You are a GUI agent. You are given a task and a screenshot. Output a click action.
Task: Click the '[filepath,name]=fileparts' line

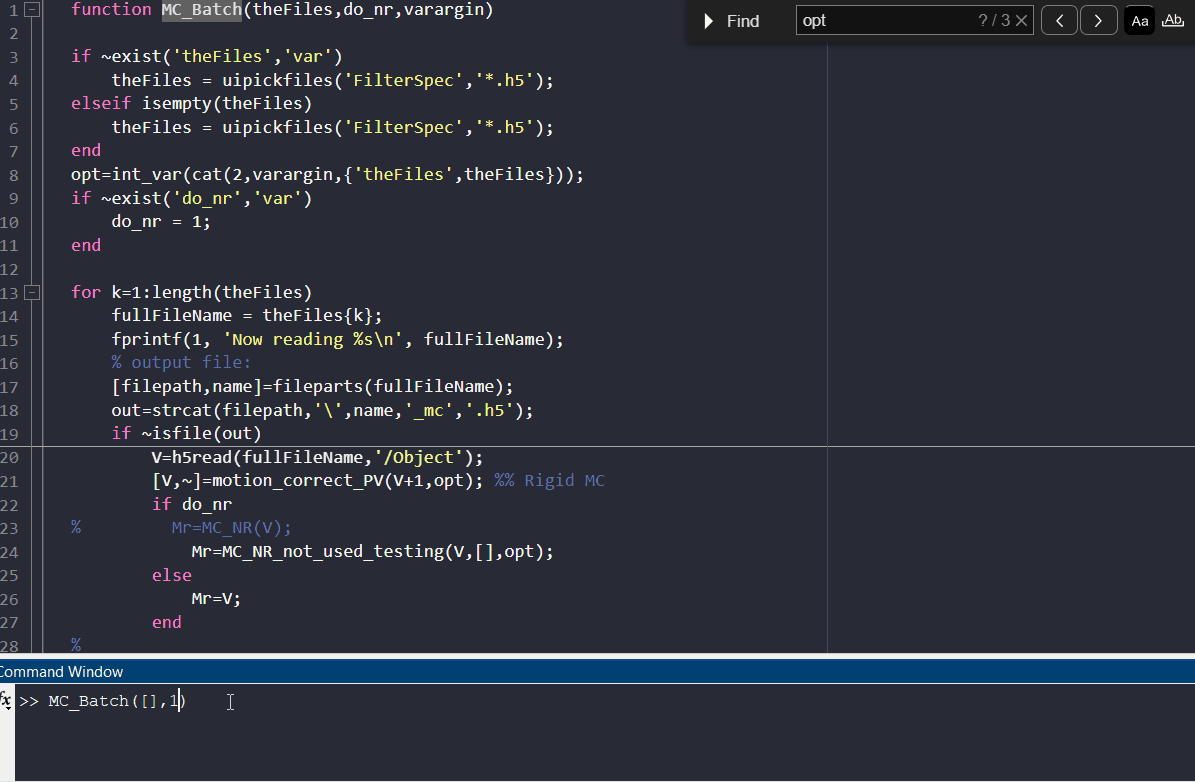pyautogui.click(x=312, y=386)
